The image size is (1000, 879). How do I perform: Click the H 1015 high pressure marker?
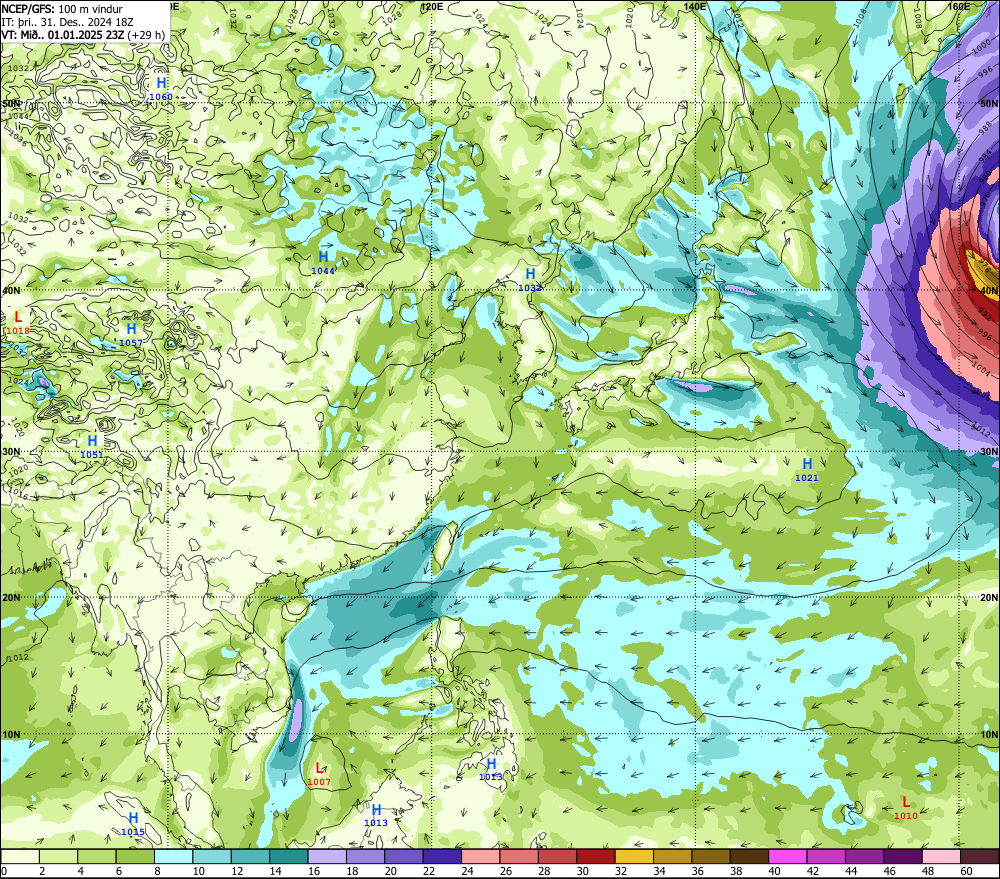133,824
